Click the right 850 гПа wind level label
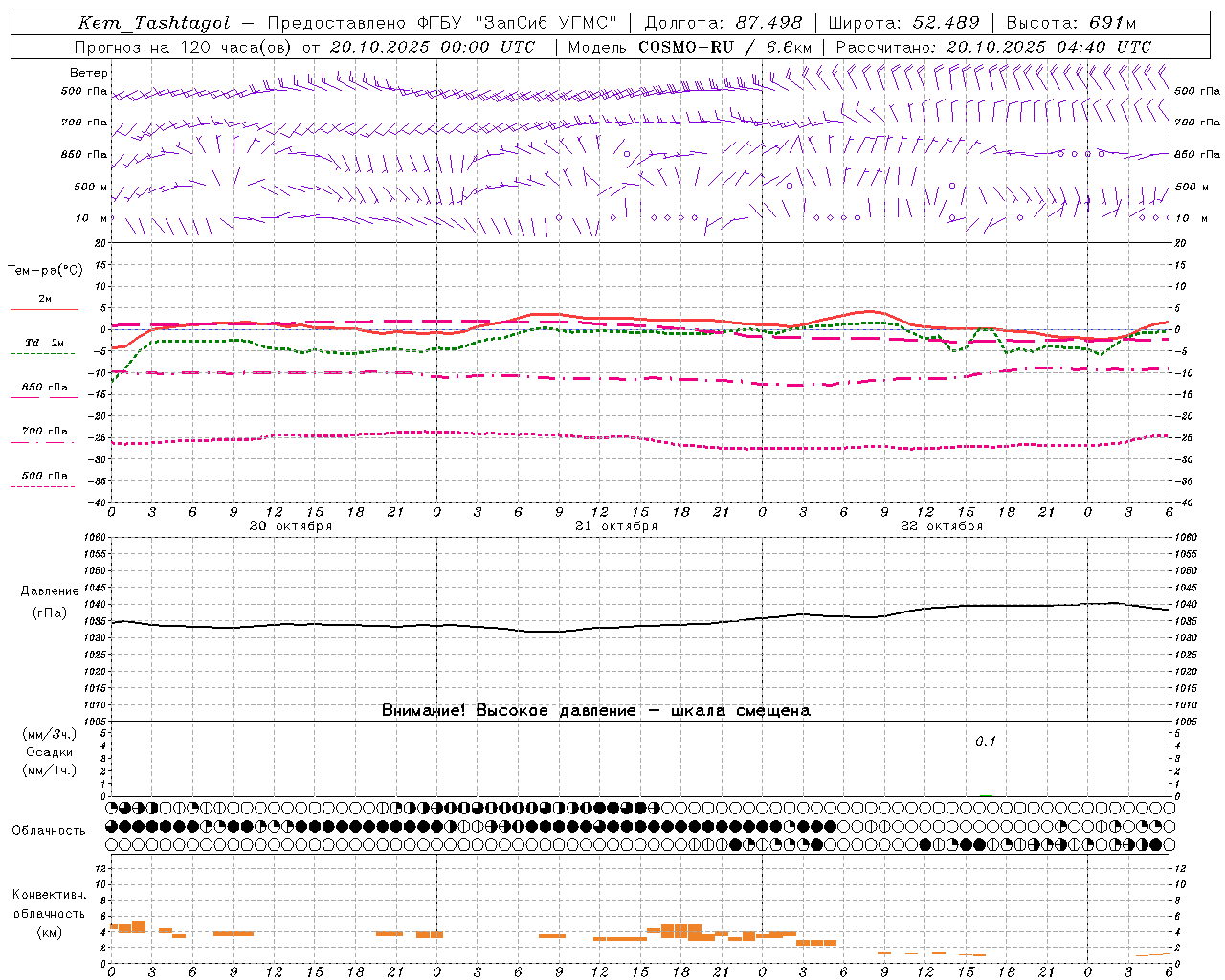Viewport: 1225px width, 980px height. (x=1197, y=154)
